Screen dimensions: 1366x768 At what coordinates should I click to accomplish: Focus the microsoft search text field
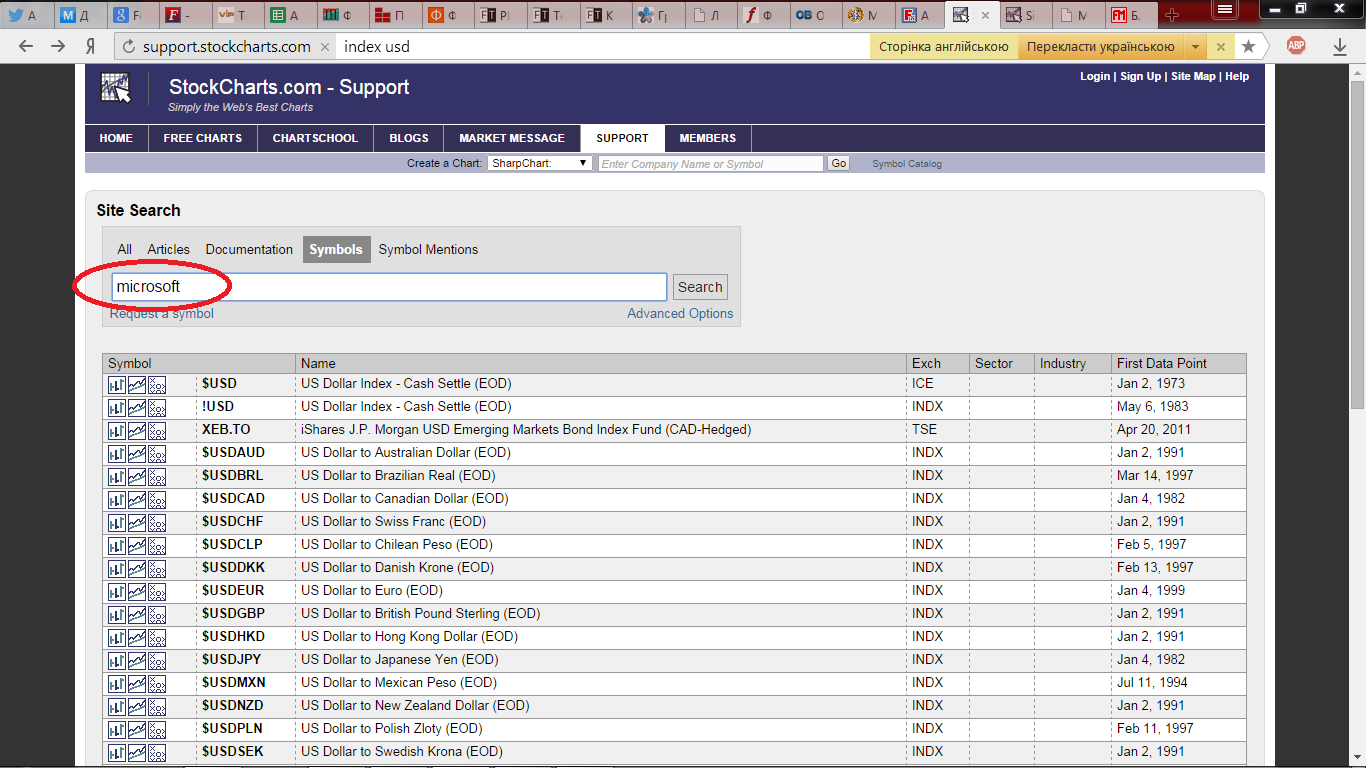[x=389, y=287]
